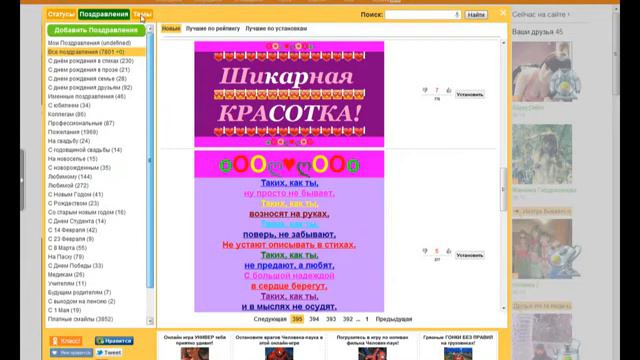The width and height of the screenshot is (640, 360).
Task: Click the thumbs-down icon beside the Шикарная КРАСОТКА card
Action: [x=425, y=90]
